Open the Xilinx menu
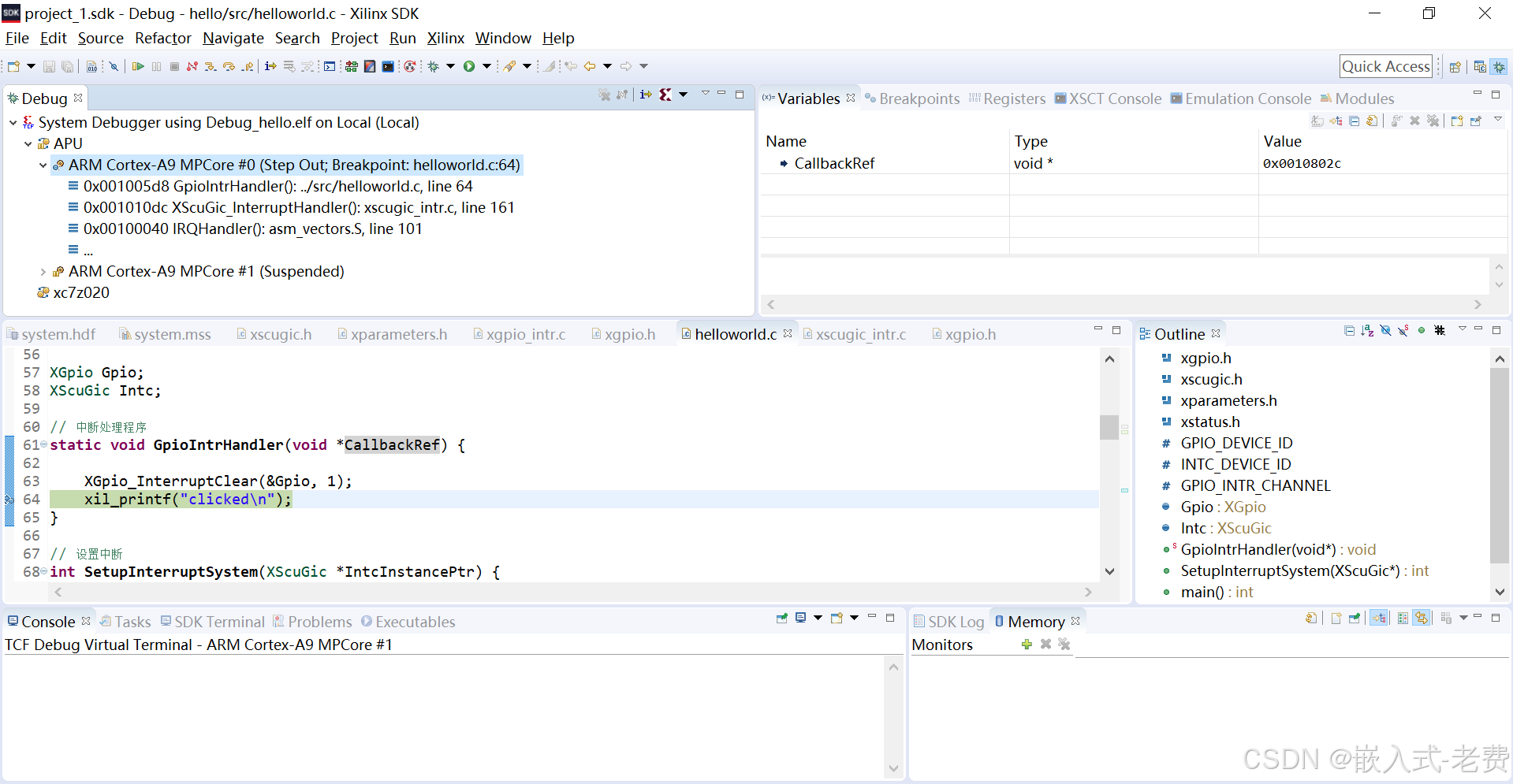Image resolution: width=1513 pixels, height=784 pixels. (x=445, y=38)
